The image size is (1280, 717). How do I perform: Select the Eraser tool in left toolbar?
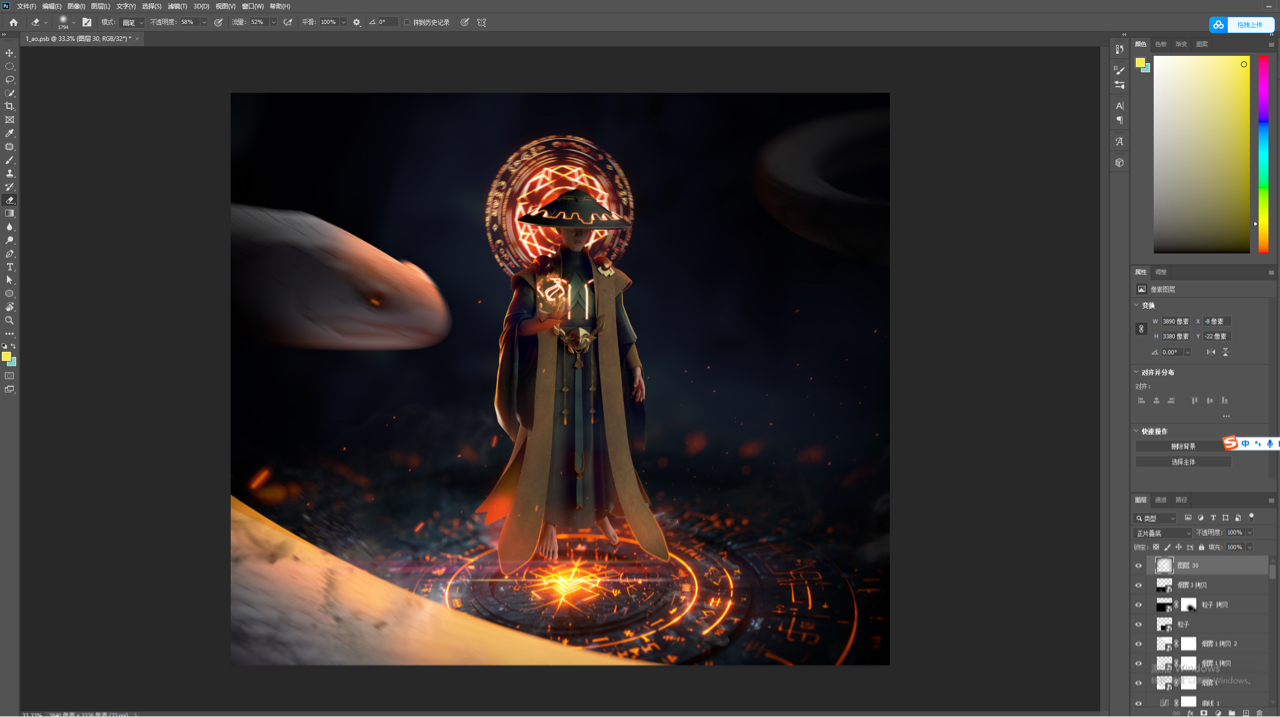pos(10,200)
